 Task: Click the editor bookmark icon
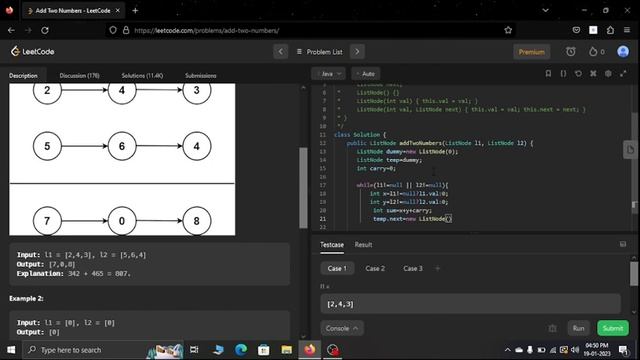[548, 73]
